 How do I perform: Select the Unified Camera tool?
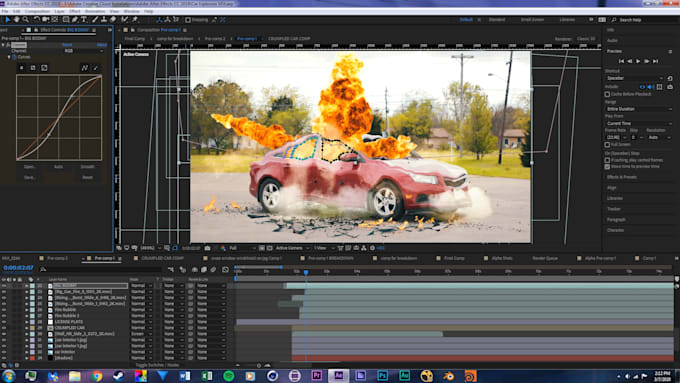(46, 20)
